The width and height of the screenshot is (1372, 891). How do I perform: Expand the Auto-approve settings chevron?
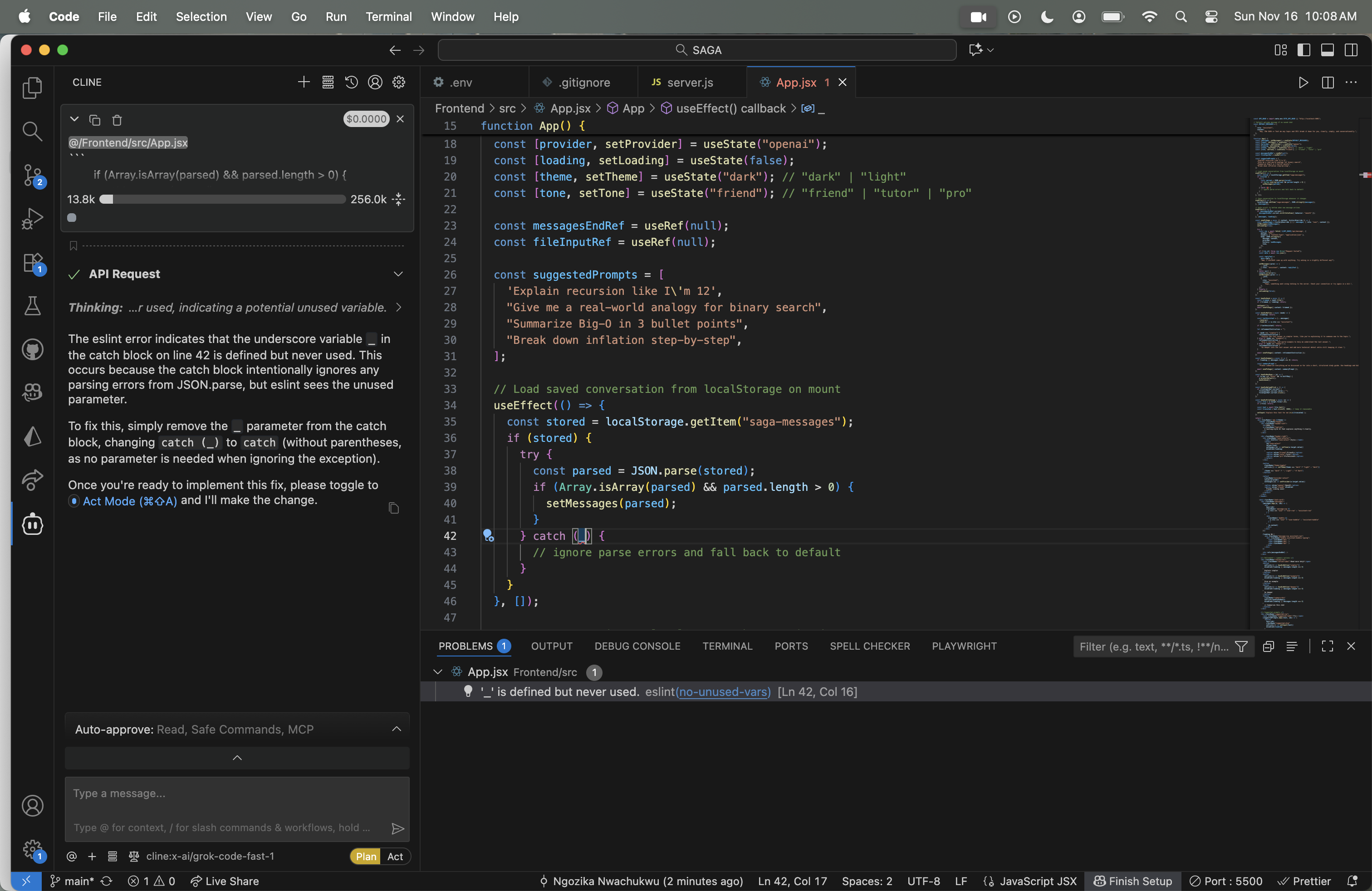tap(397, 729)
